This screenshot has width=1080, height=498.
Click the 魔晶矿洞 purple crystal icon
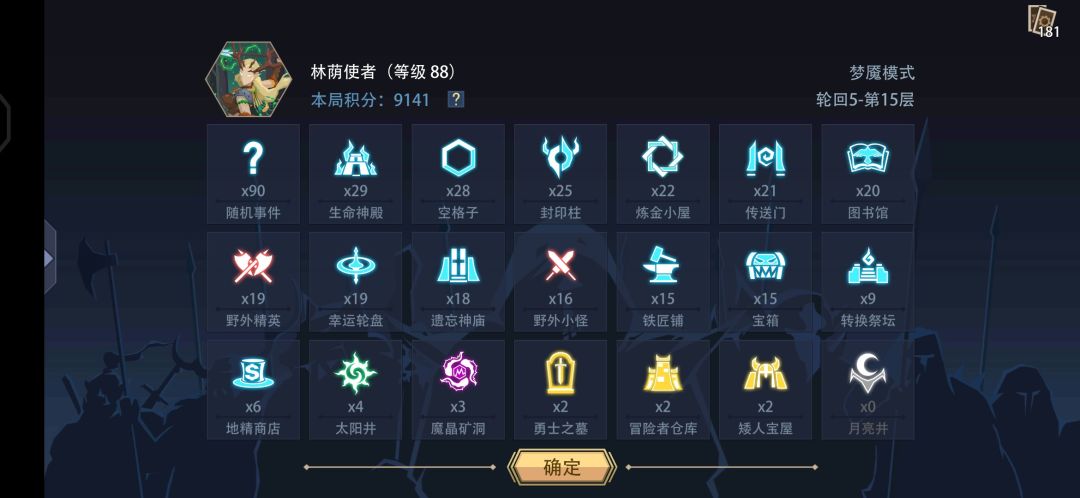(x=459, y=373)
